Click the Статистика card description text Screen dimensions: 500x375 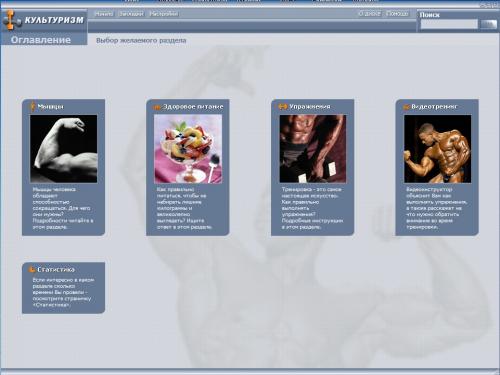pos(63,292)
